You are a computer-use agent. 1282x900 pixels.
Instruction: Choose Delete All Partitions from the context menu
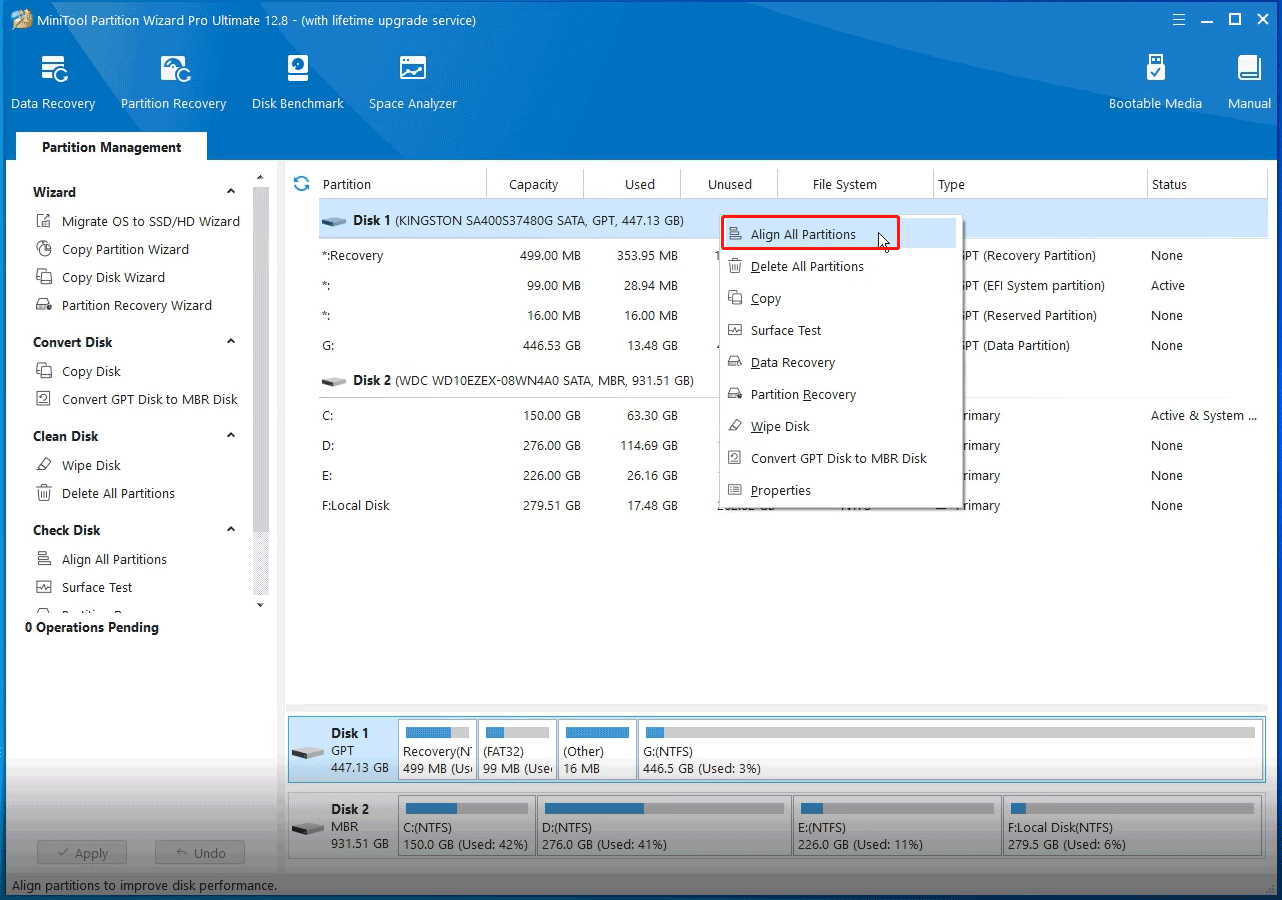coord(840,266)
